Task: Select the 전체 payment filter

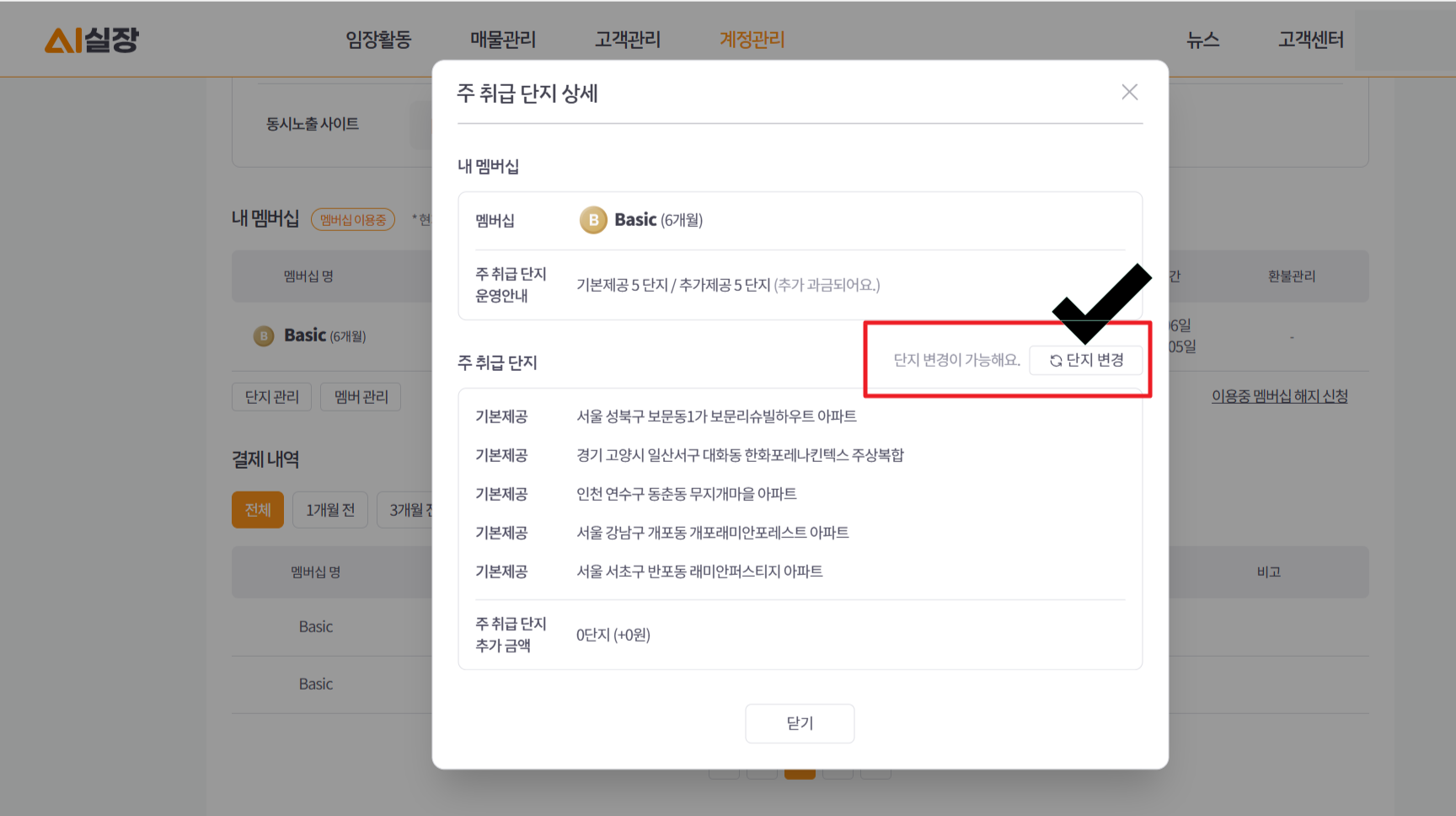Action: coord(258,510)
